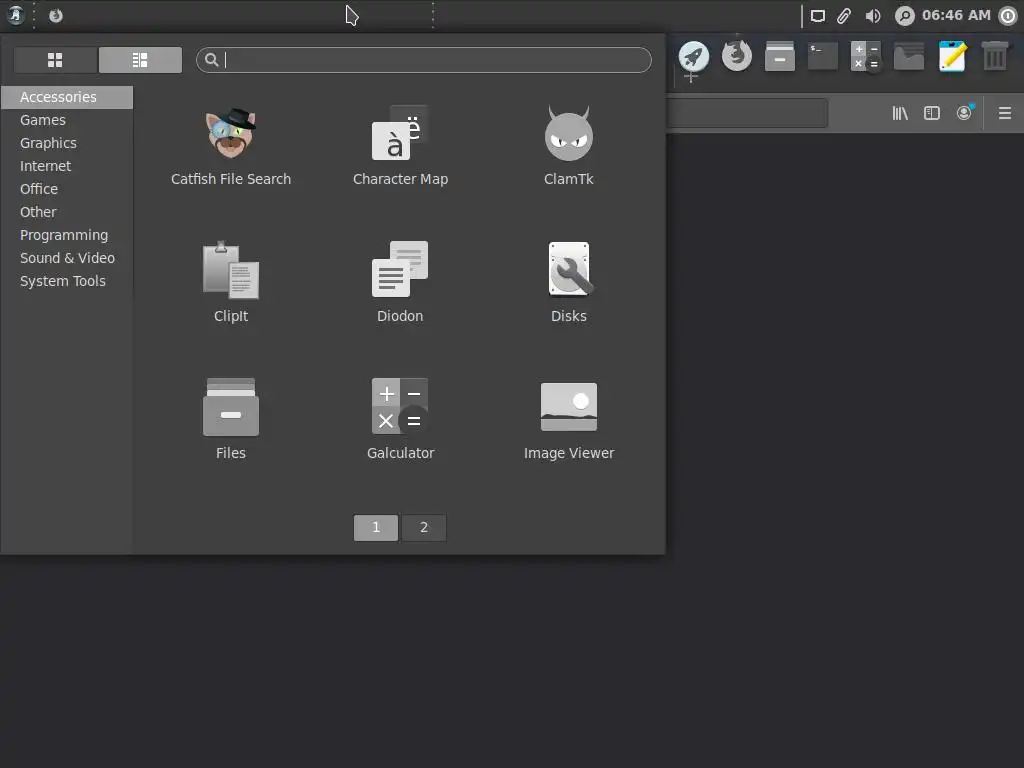Viewport: 1024px width, 768px height.
Task: Open trash in the dock
Action: coord(995,56)
